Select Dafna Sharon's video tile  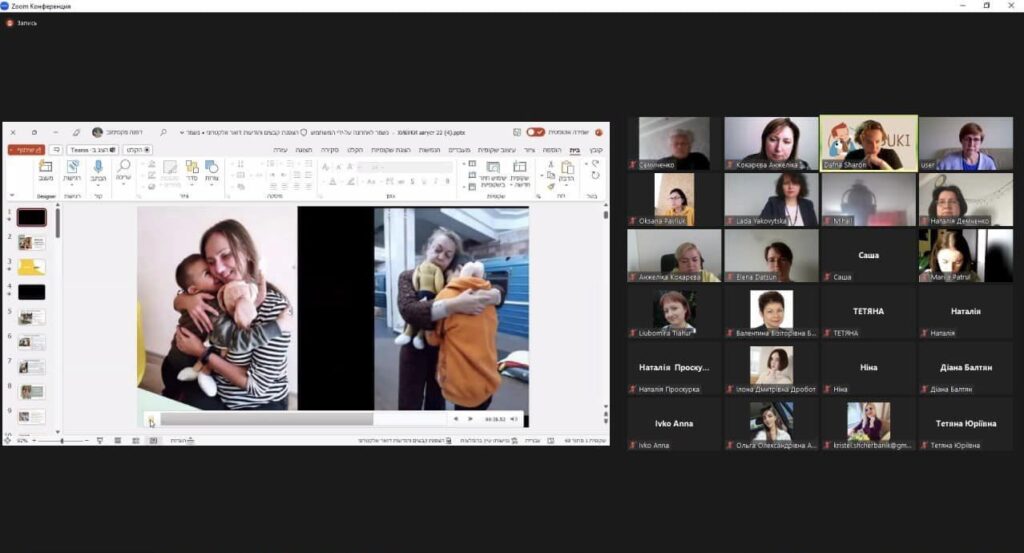pyautogui.click(x=868, y=143)
